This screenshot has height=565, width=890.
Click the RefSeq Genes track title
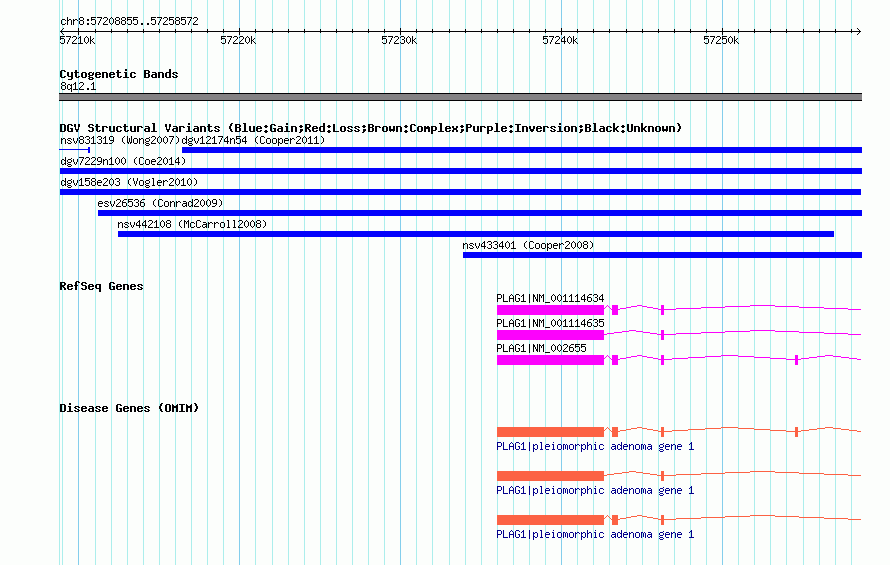click(101, 286)
